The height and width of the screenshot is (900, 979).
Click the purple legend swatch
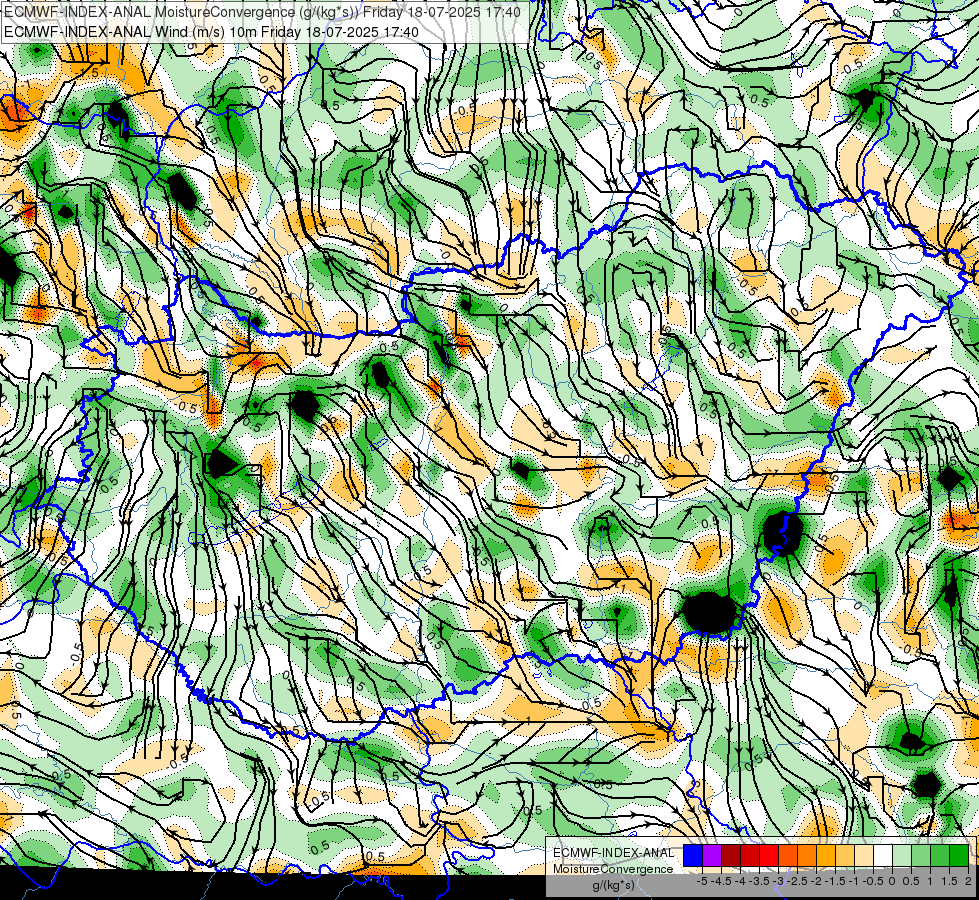712,856
